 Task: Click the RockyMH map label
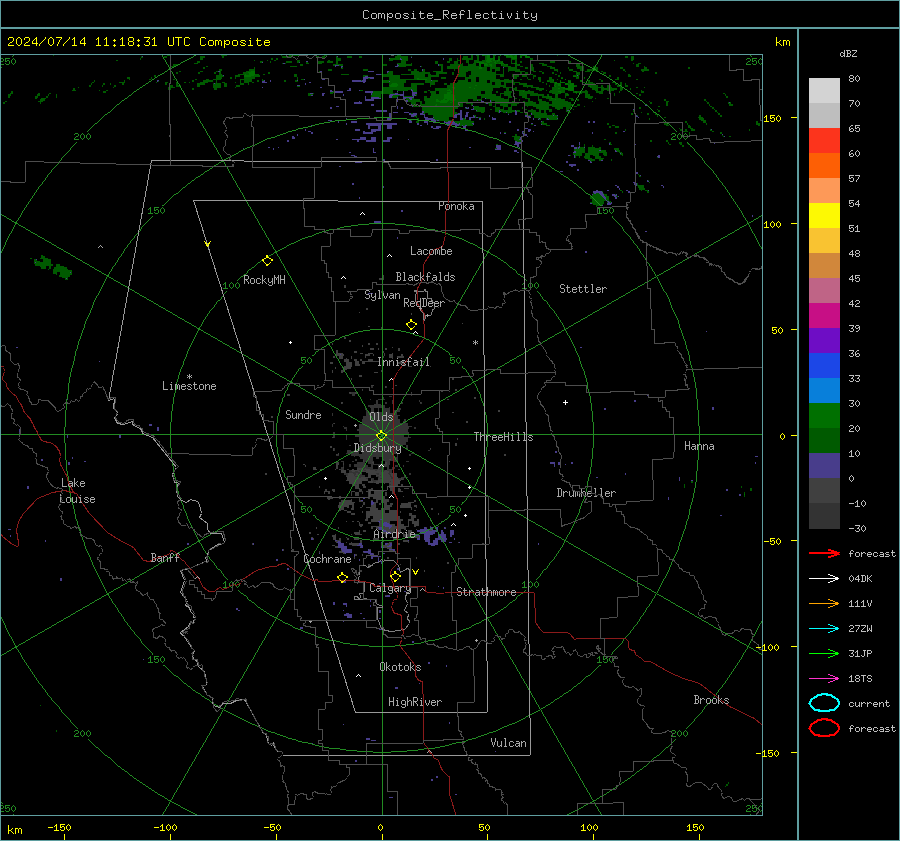point(264,280)
